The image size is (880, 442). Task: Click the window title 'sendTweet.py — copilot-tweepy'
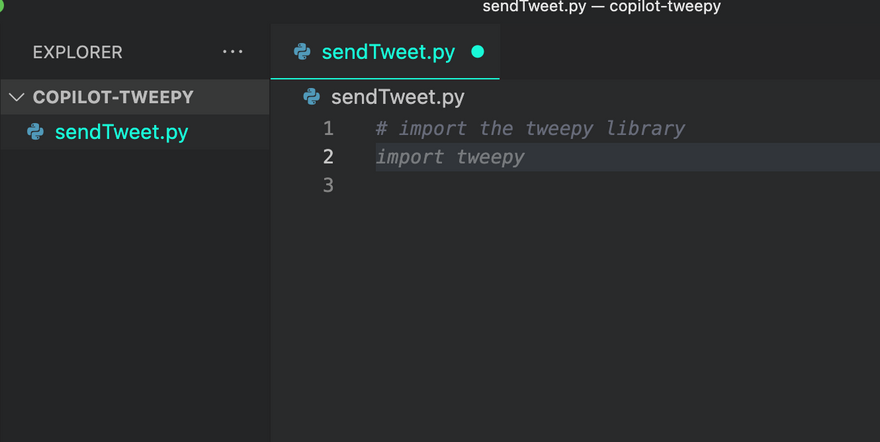[x=601, y=7]
